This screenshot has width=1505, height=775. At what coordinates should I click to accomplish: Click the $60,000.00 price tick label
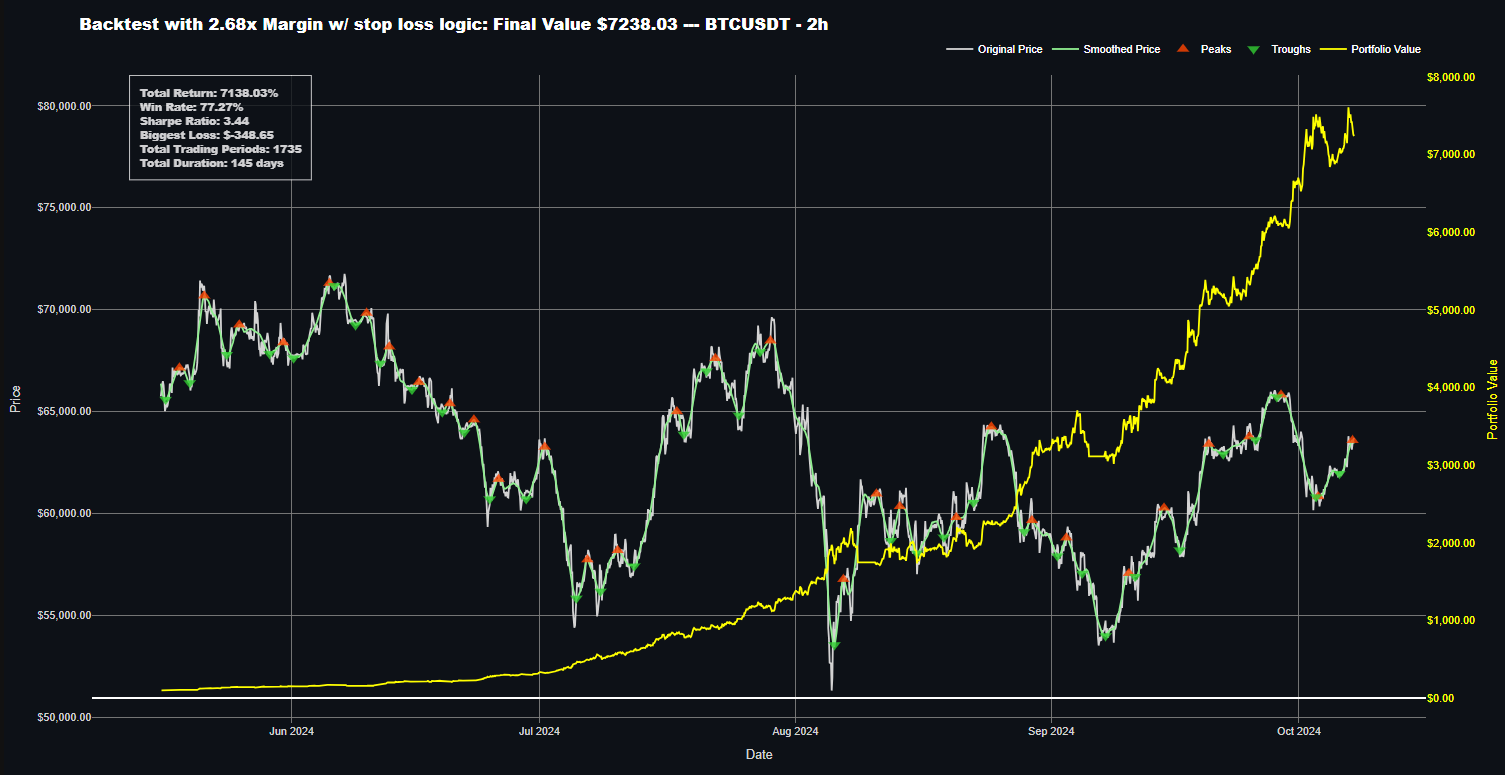(63, 514)
